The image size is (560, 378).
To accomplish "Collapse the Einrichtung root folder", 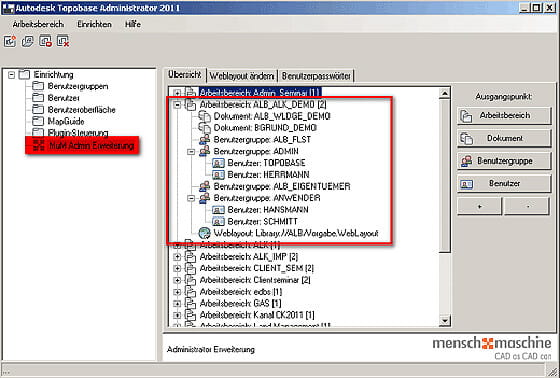I will pos(11,75).
